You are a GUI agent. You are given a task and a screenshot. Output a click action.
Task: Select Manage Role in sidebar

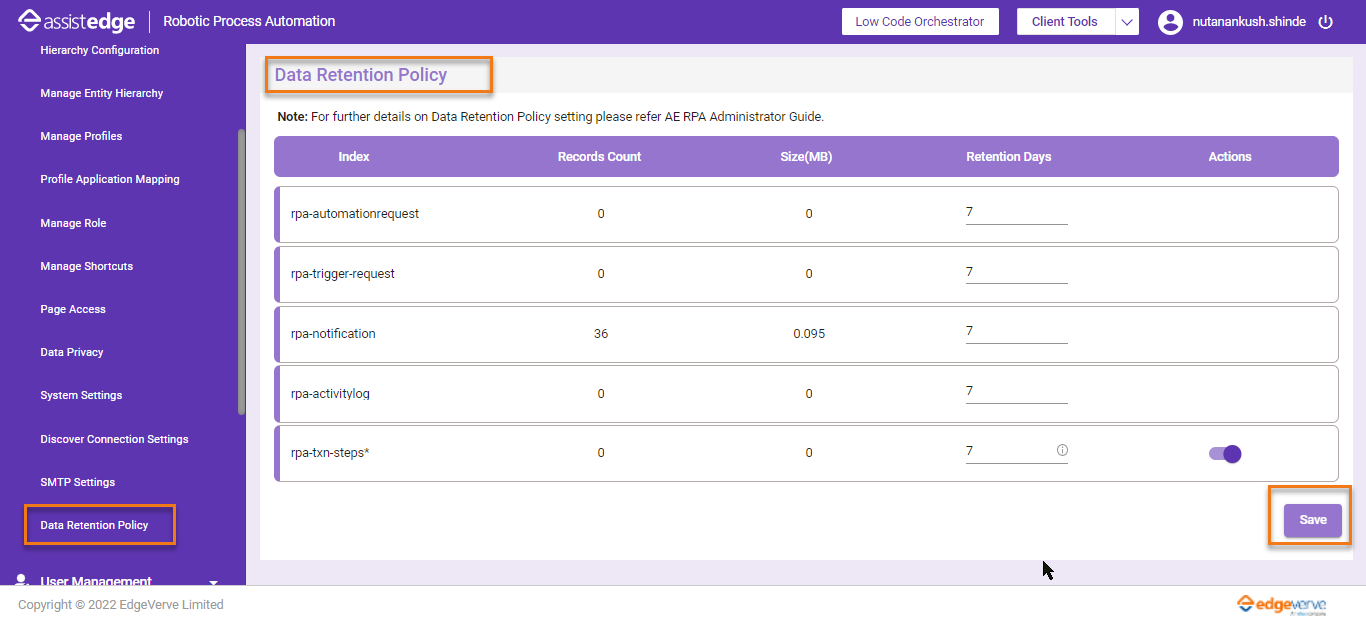(x=73, y=223)
